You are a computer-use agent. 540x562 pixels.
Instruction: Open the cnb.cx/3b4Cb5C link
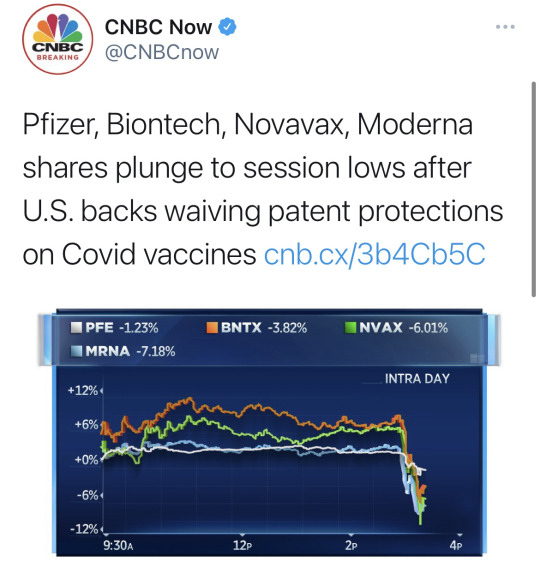point(374,254)
